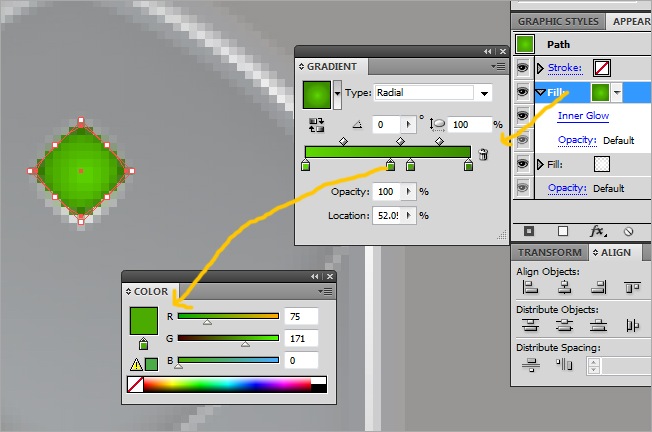This screenshot has height=432, width=652.
Task: Click Horizontal Align Center icon
Action: (564, 287)
